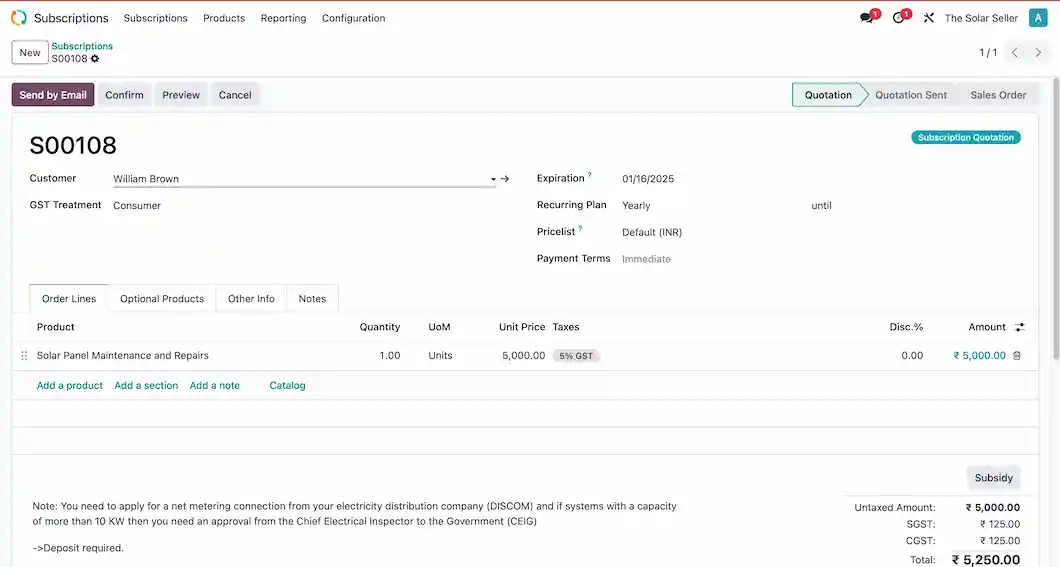Image resolution: width=1060 pixels, height=567 pixels.
Task: Open the activities clock icon
Action: [x=898, y=18]
